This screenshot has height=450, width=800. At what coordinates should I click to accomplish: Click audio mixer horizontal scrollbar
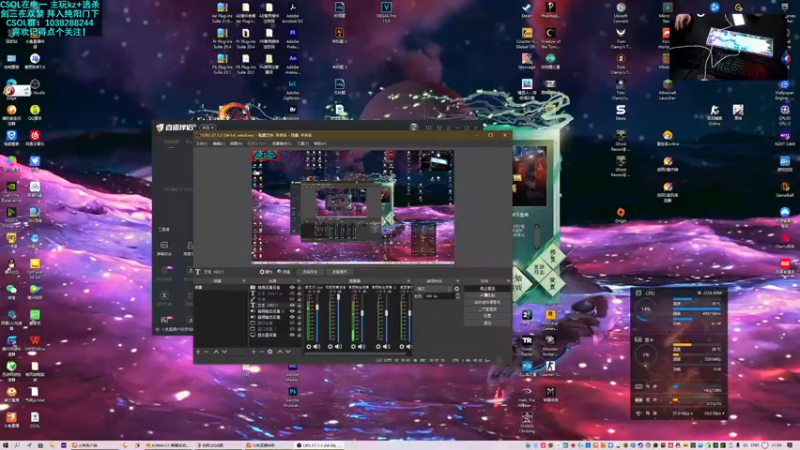click(356, 353)
